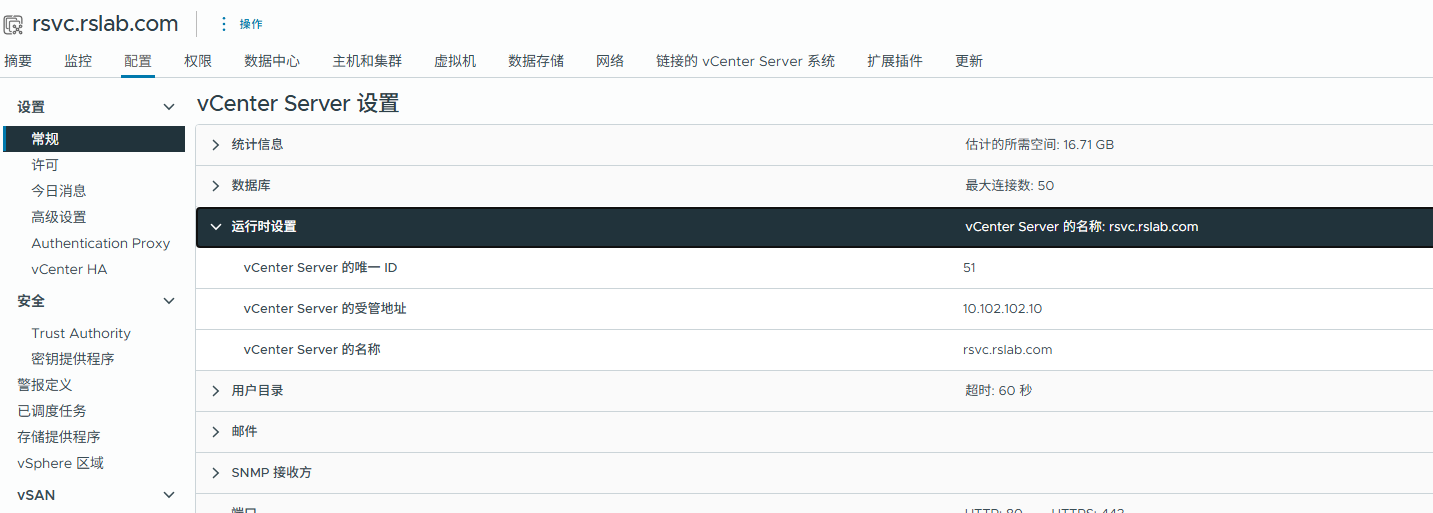Open 密钥提供程序 in the sidebar

click(73, 359)
